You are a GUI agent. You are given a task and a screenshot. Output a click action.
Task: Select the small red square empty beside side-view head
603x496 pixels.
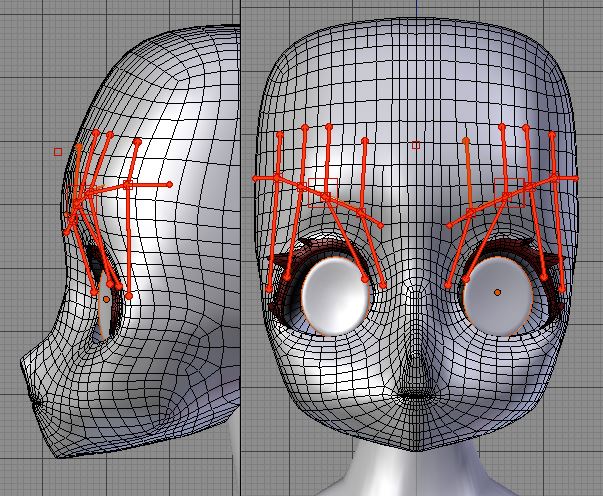tap(58, 152)
